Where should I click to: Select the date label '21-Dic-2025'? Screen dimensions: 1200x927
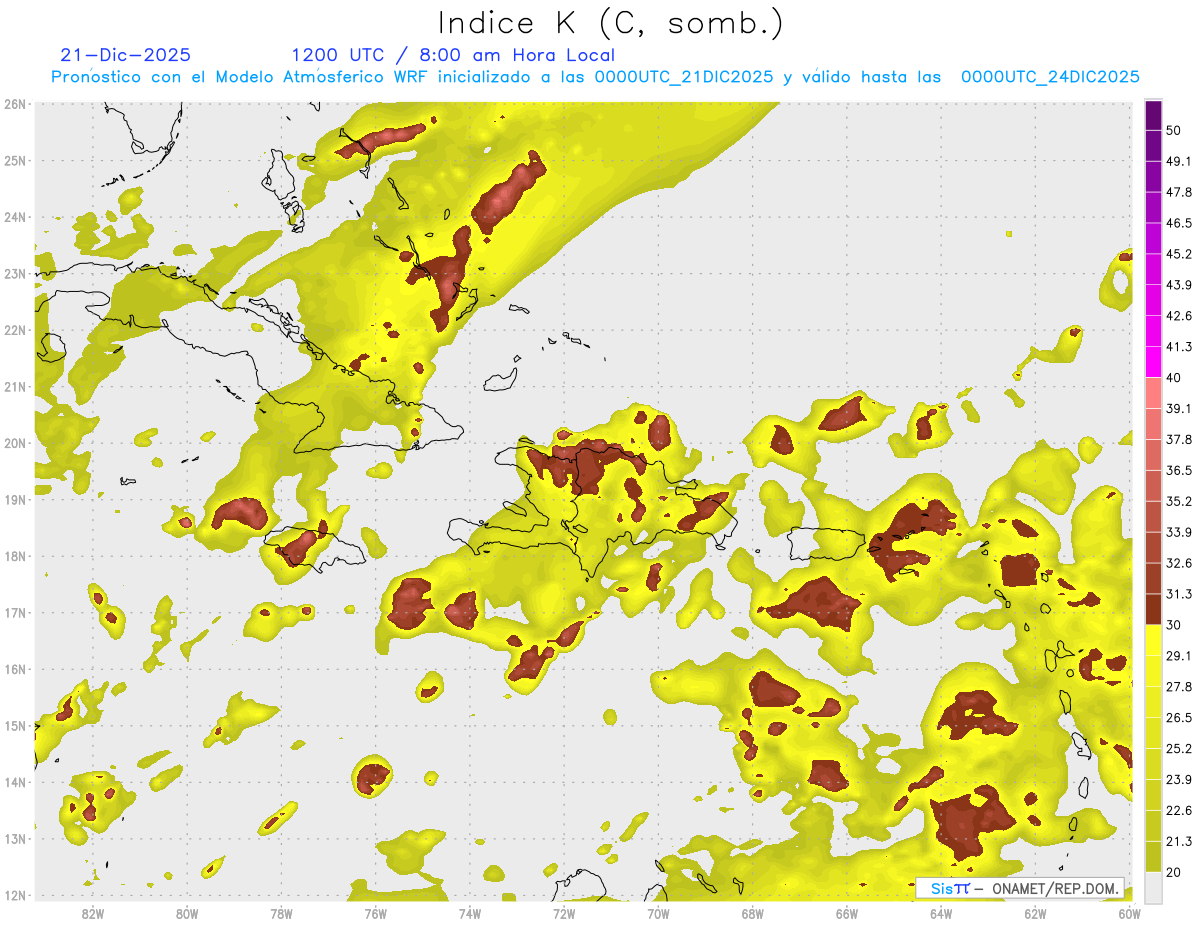coord(125,55)
